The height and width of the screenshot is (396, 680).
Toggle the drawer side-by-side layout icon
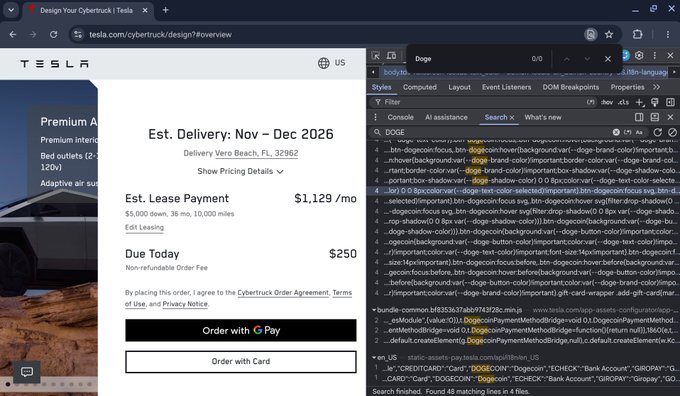tap(639, 117)
